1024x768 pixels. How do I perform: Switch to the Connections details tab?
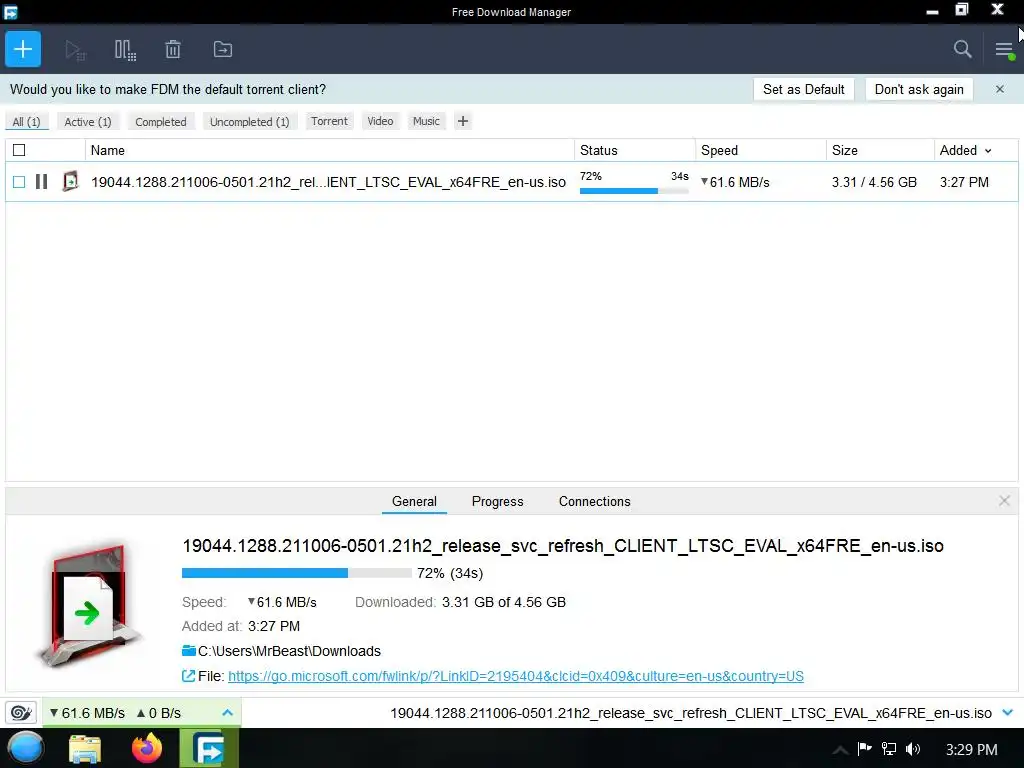coord(594,501)
